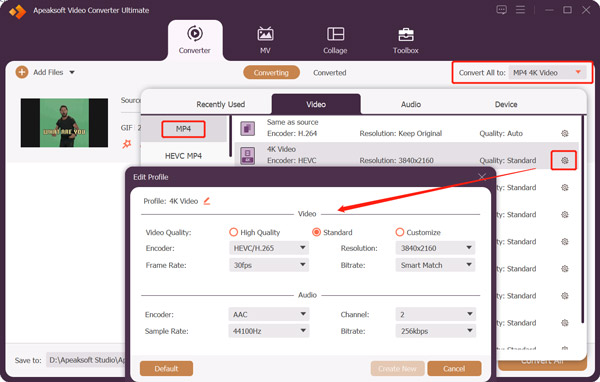Screen dimensions: 600x382
Task: Open the video Encoder HEVC/H.265 dropdown
Action: coord(269,248)
